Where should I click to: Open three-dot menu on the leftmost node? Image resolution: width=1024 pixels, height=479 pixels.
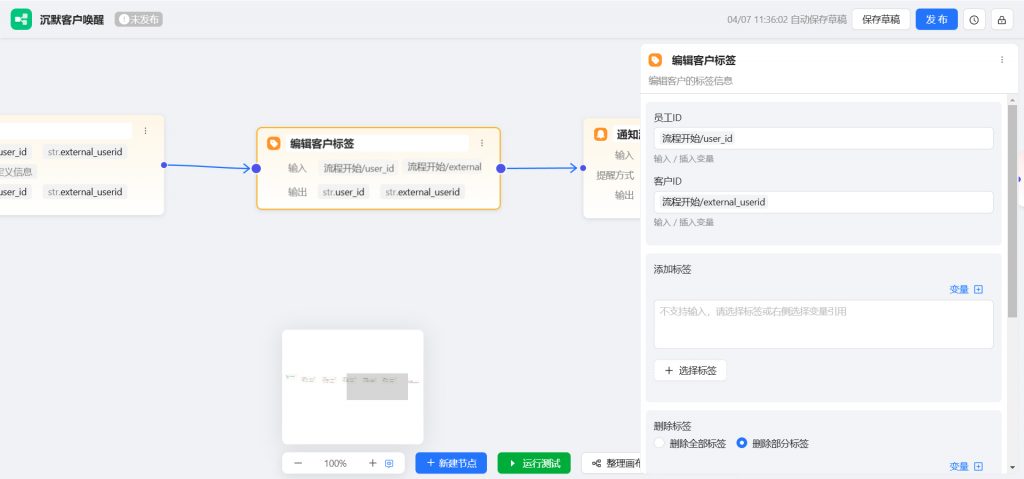point(145,131)
